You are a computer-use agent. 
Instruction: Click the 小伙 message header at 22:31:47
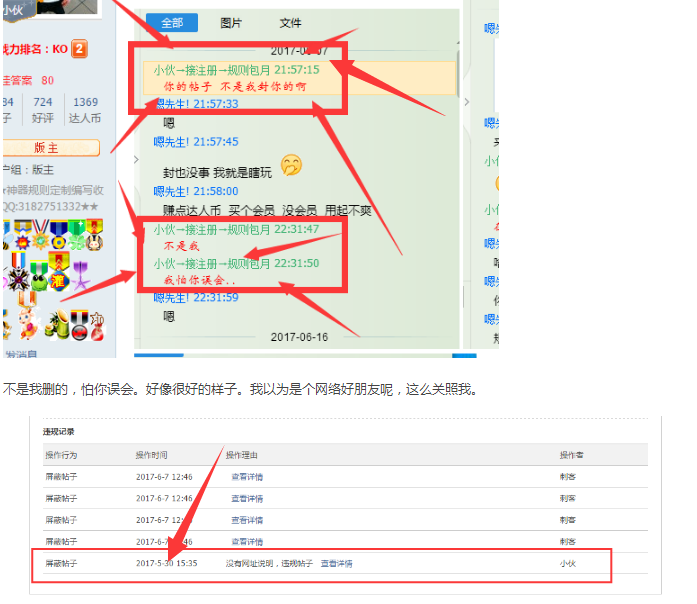236,229
